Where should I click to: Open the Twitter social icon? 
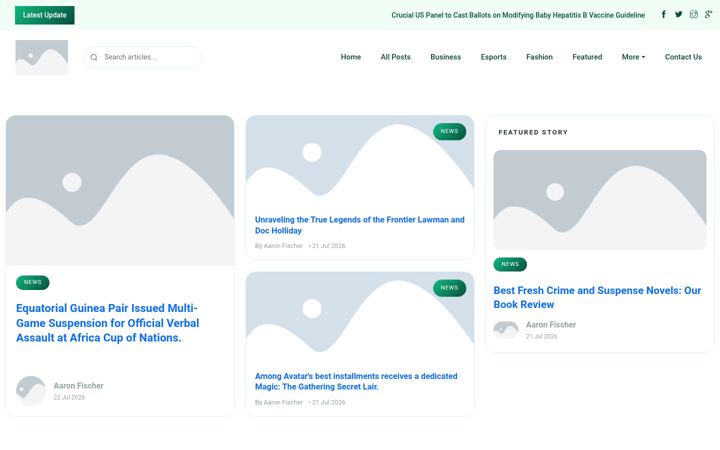(679, 14)
